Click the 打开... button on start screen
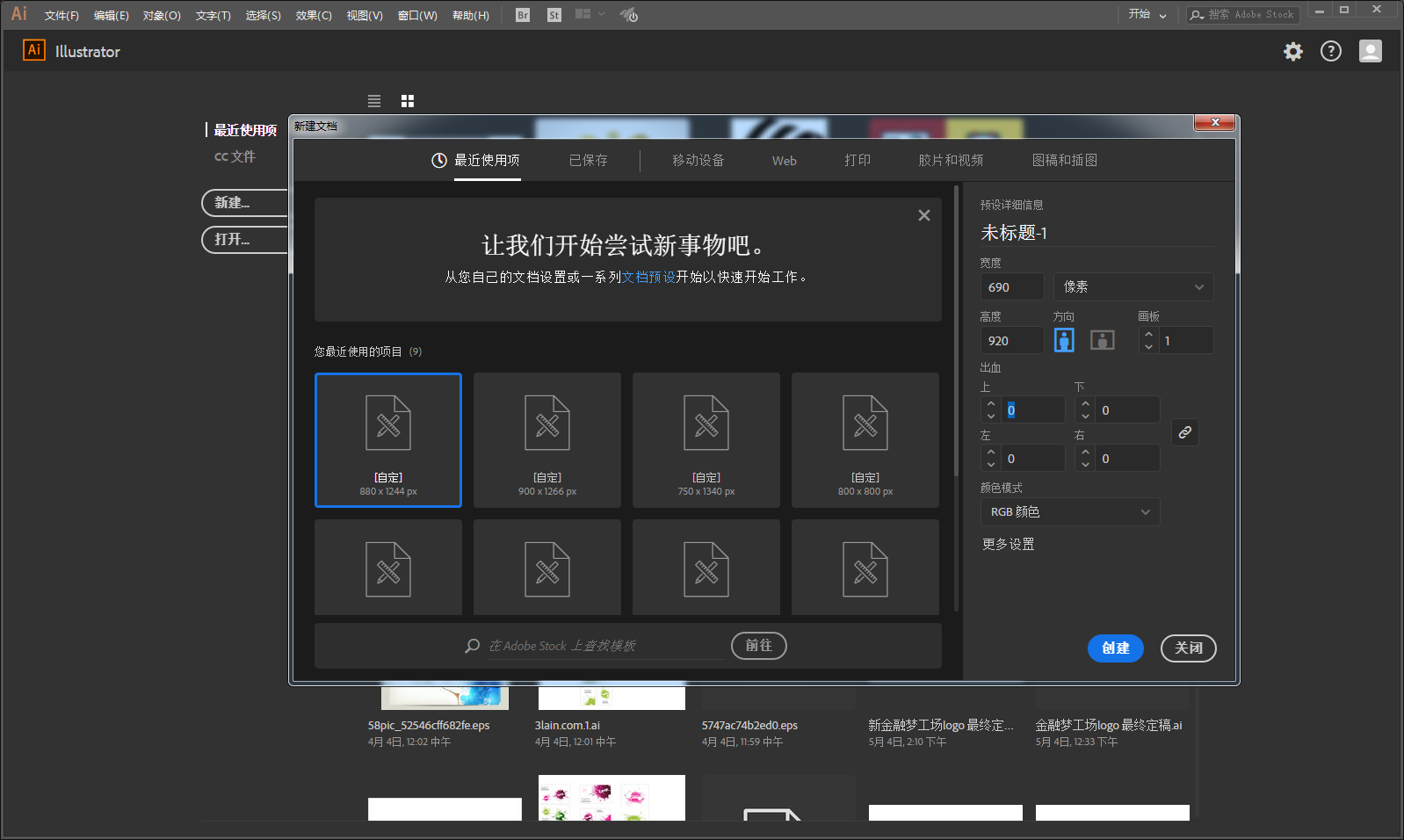 click(244, 240)
